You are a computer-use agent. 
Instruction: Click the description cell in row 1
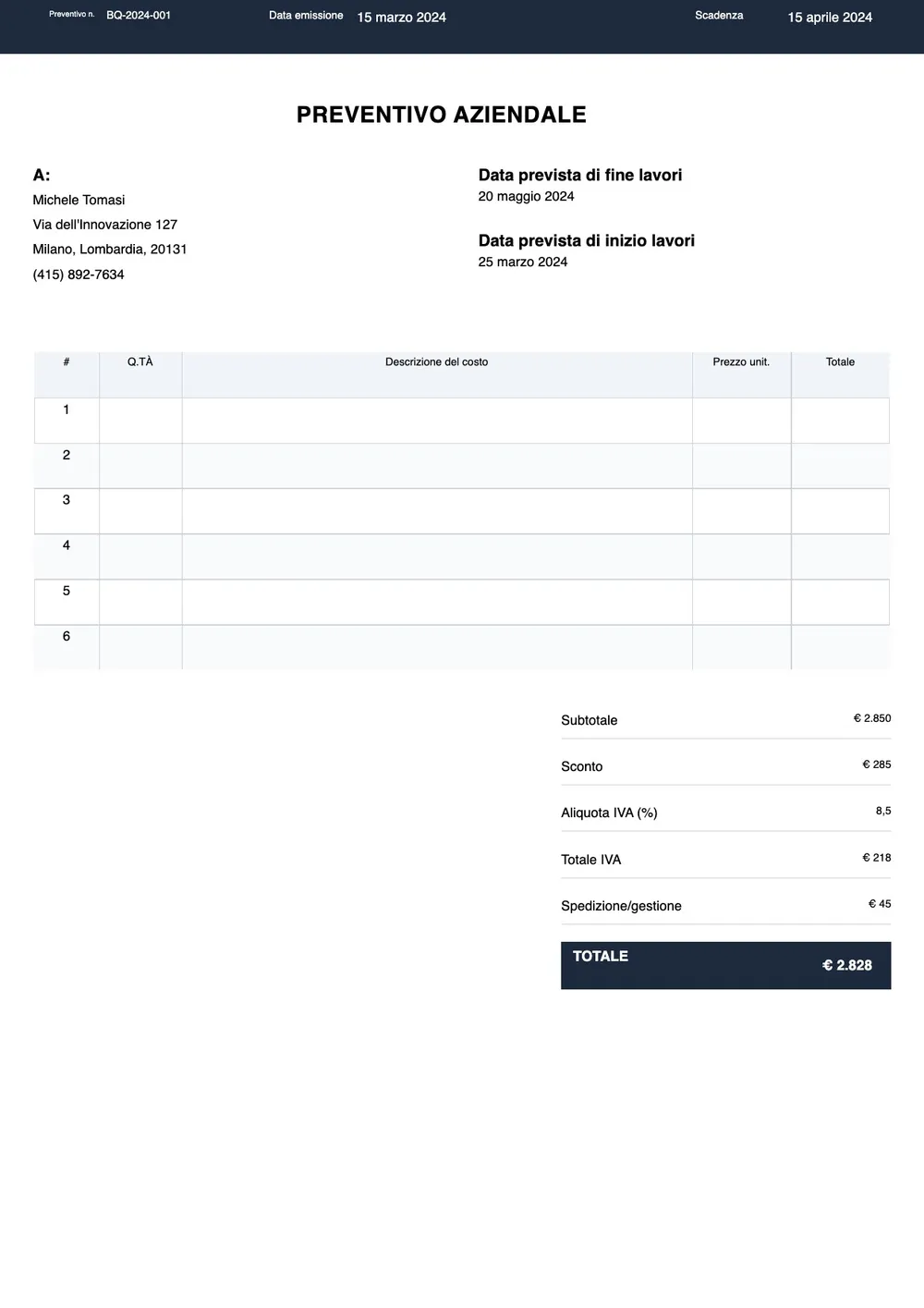pyautogui.click(x=437, y=421)
